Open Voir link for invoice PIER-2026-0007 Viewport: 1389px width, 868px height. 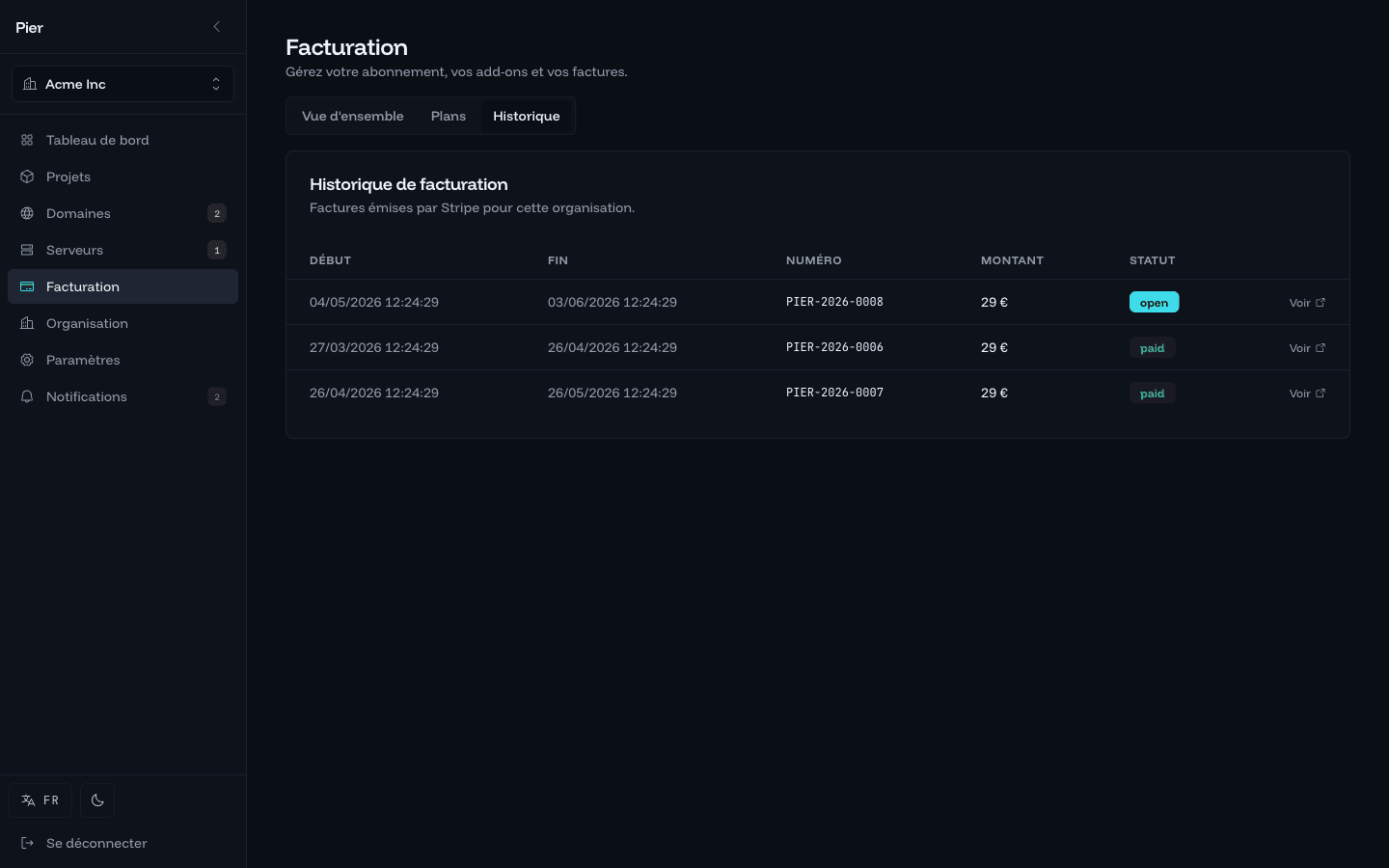pos(1307,393)
